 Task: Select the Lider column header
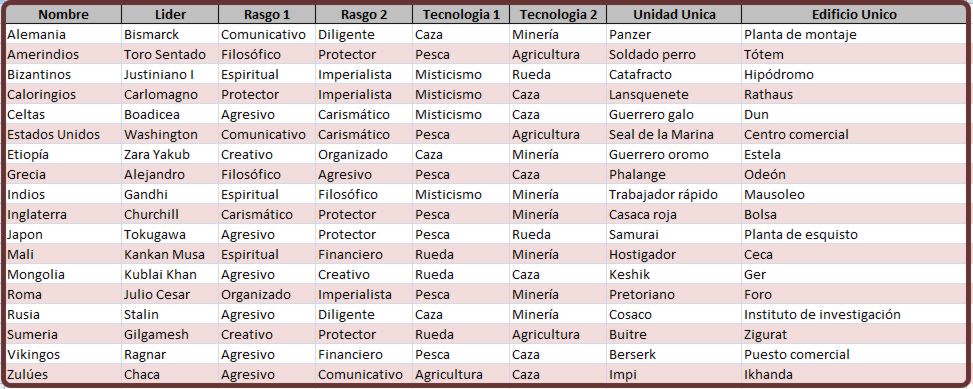tap(170, 14)
